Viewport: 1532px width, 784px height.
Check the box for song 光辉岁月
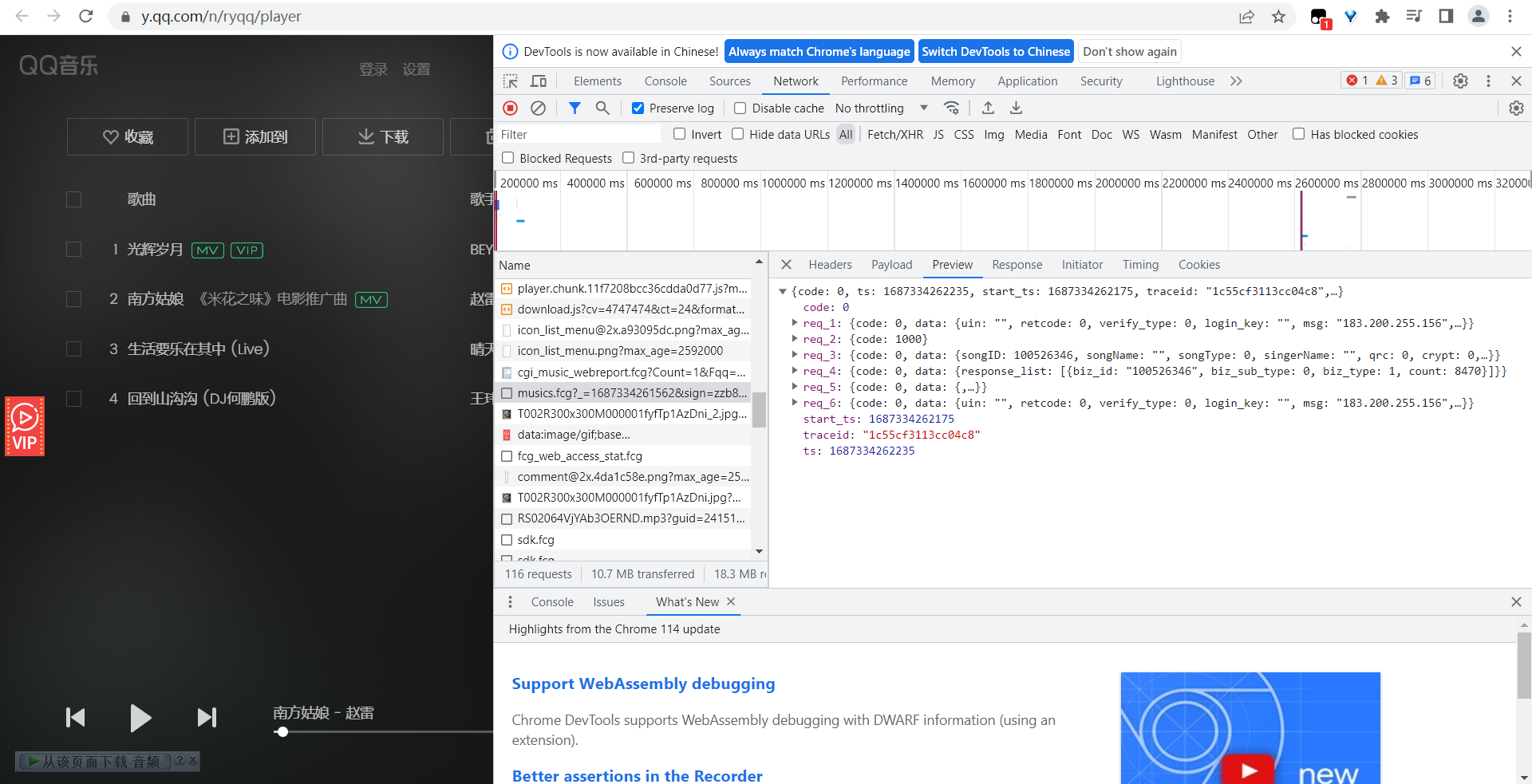coord(73,250)
